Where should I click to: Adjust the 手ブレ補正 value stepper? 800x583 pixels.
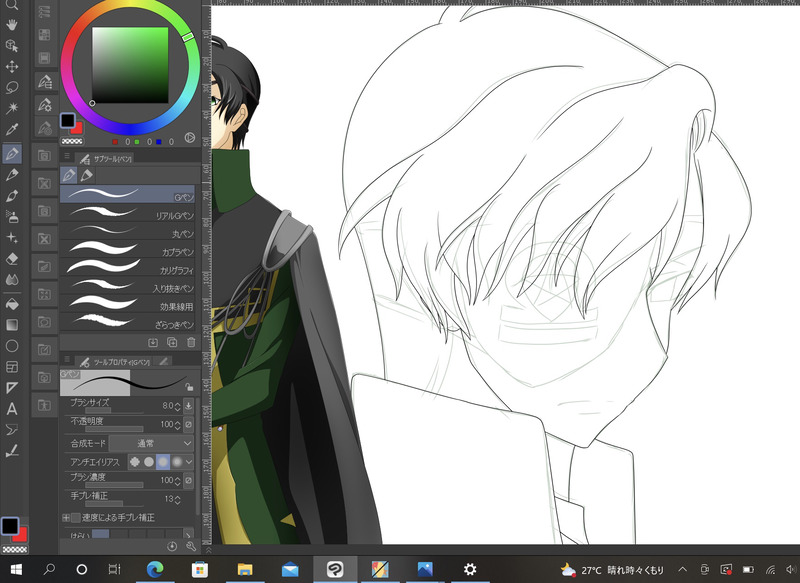point(178,499)
